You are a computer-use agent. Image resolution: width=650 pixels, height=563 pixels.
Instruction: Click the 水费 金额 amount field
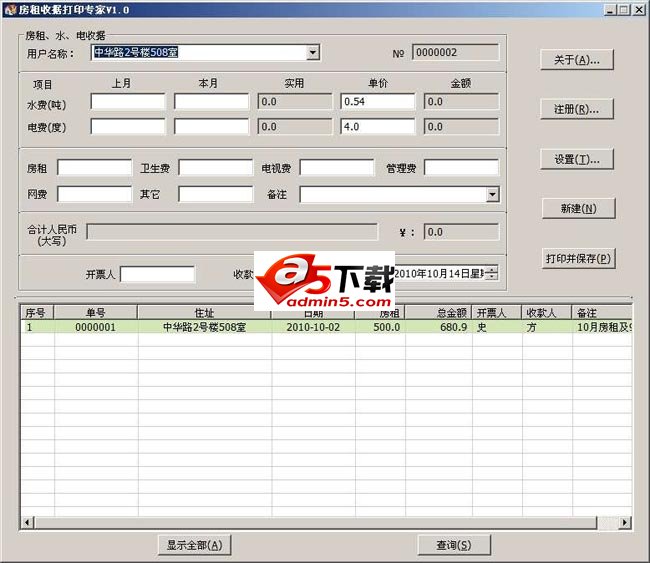click(461, 102)
